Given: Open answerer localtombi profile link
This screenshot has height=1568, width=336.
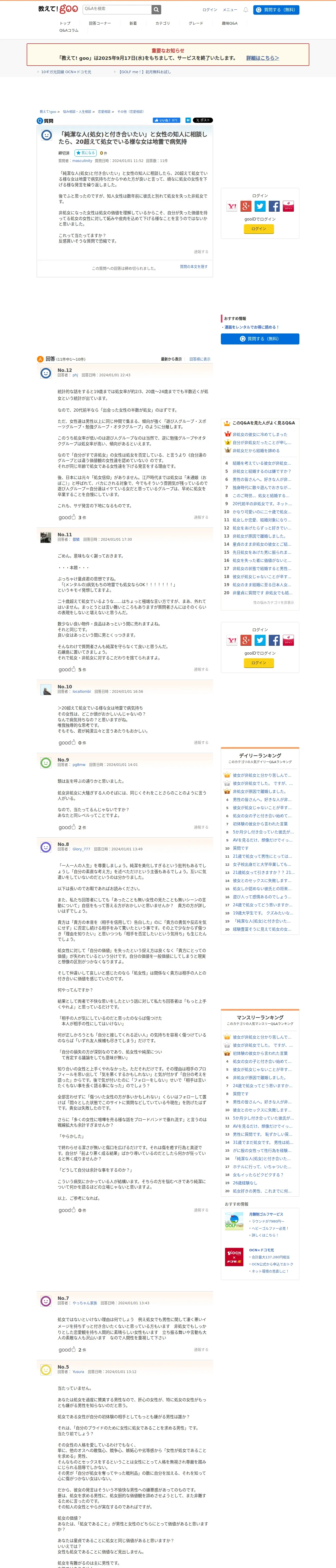Looking at the screenshot, I should (81, 691).
